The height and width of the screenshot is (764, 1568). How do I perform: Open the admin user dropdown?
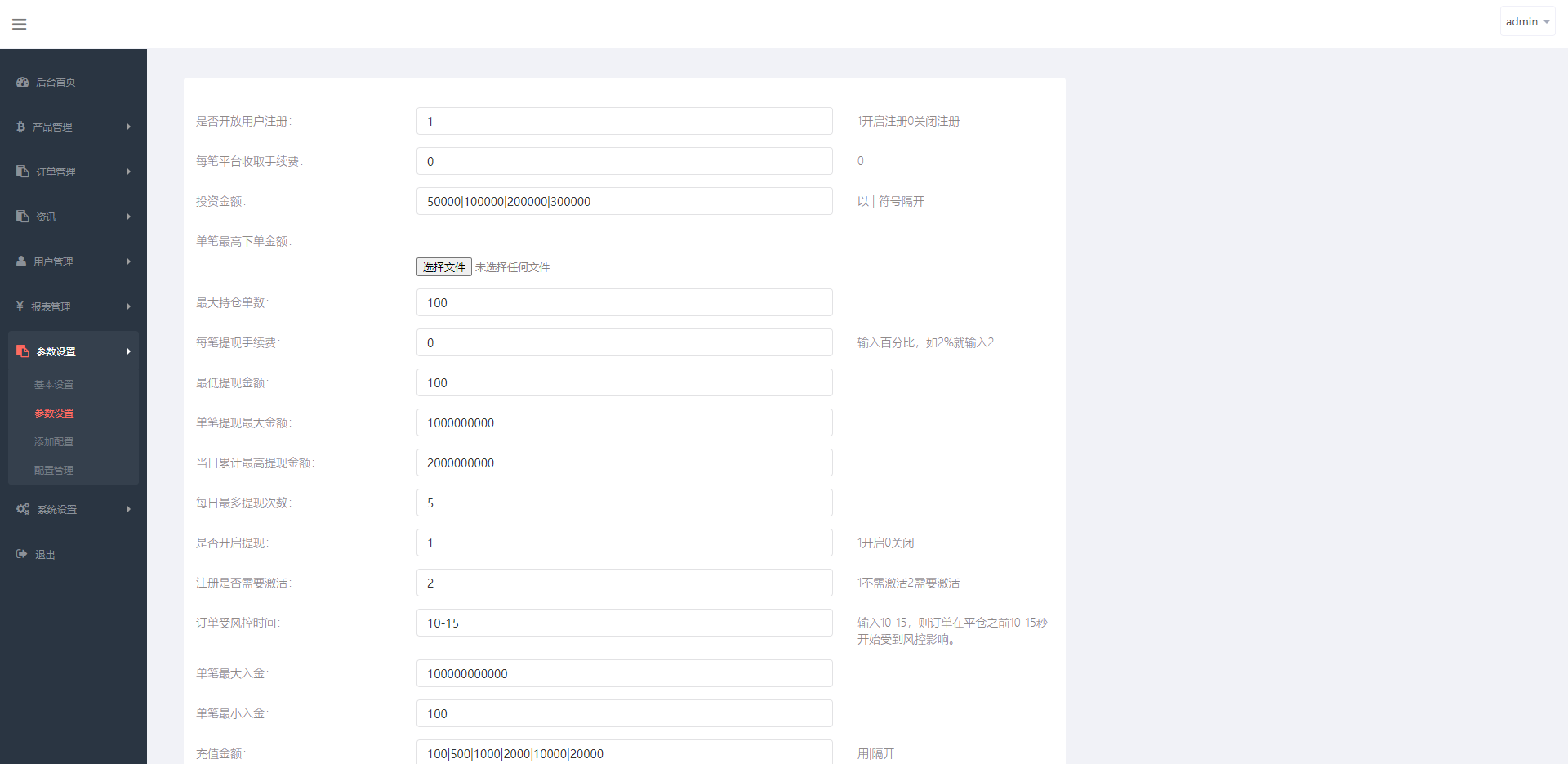[1527, 22]
